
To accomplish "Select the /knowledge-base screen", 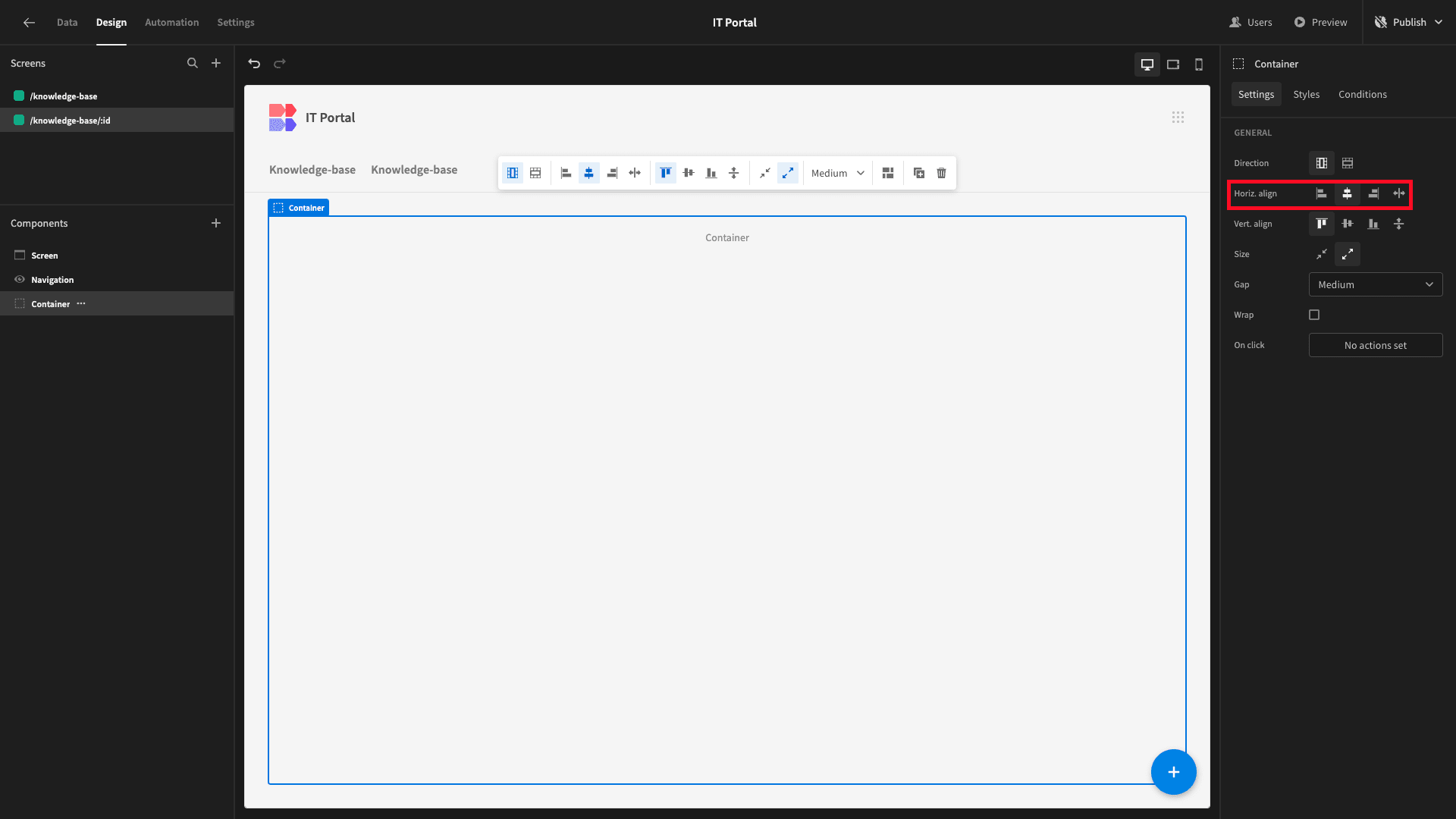I will point(117,96).
